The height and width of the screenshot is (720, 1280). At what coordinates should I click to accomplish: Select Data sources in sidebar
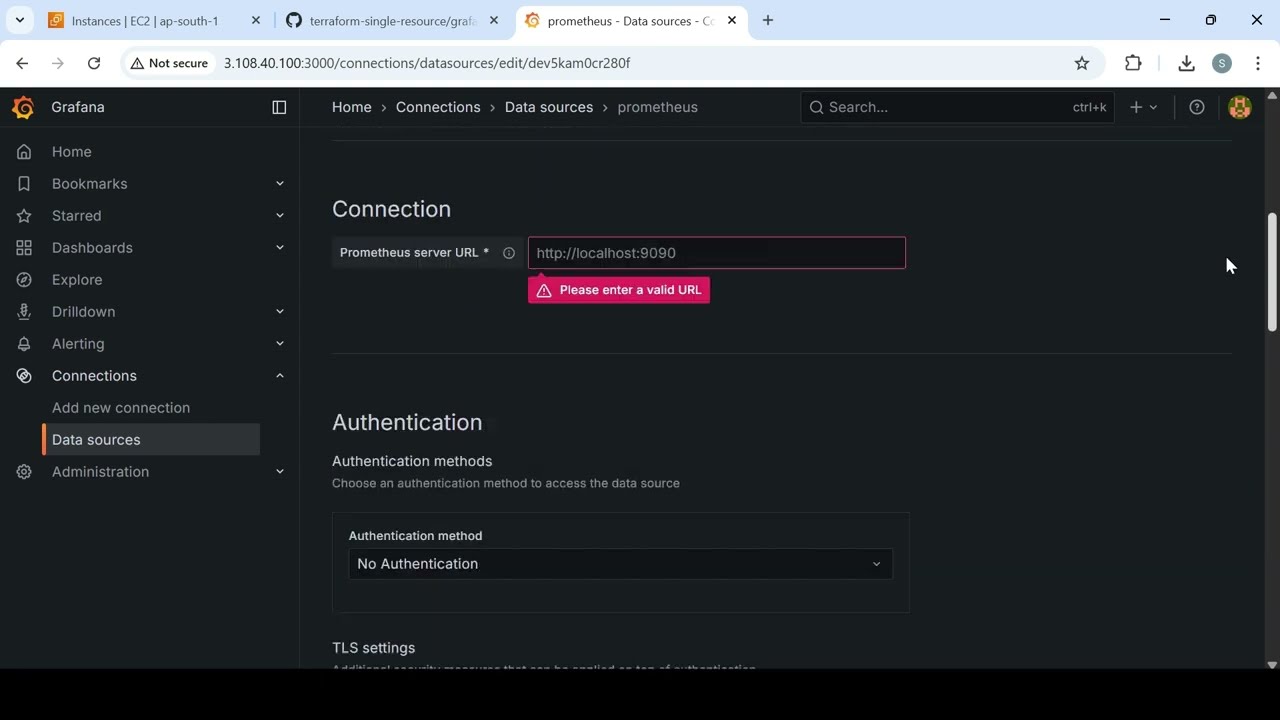(x=151, y=440)
